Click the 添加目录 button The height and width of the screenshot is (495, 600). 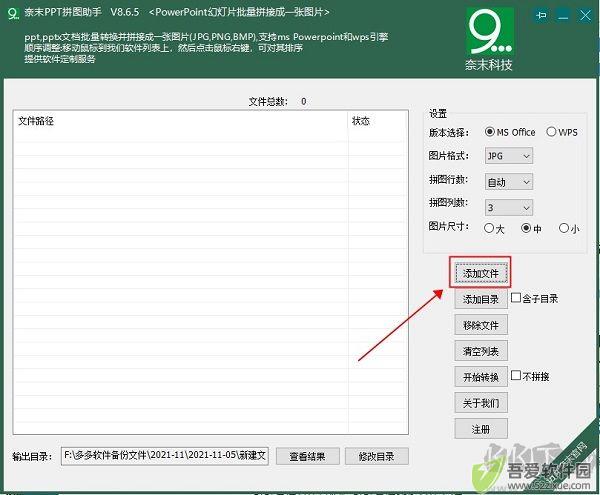click(x=481, y=299)
